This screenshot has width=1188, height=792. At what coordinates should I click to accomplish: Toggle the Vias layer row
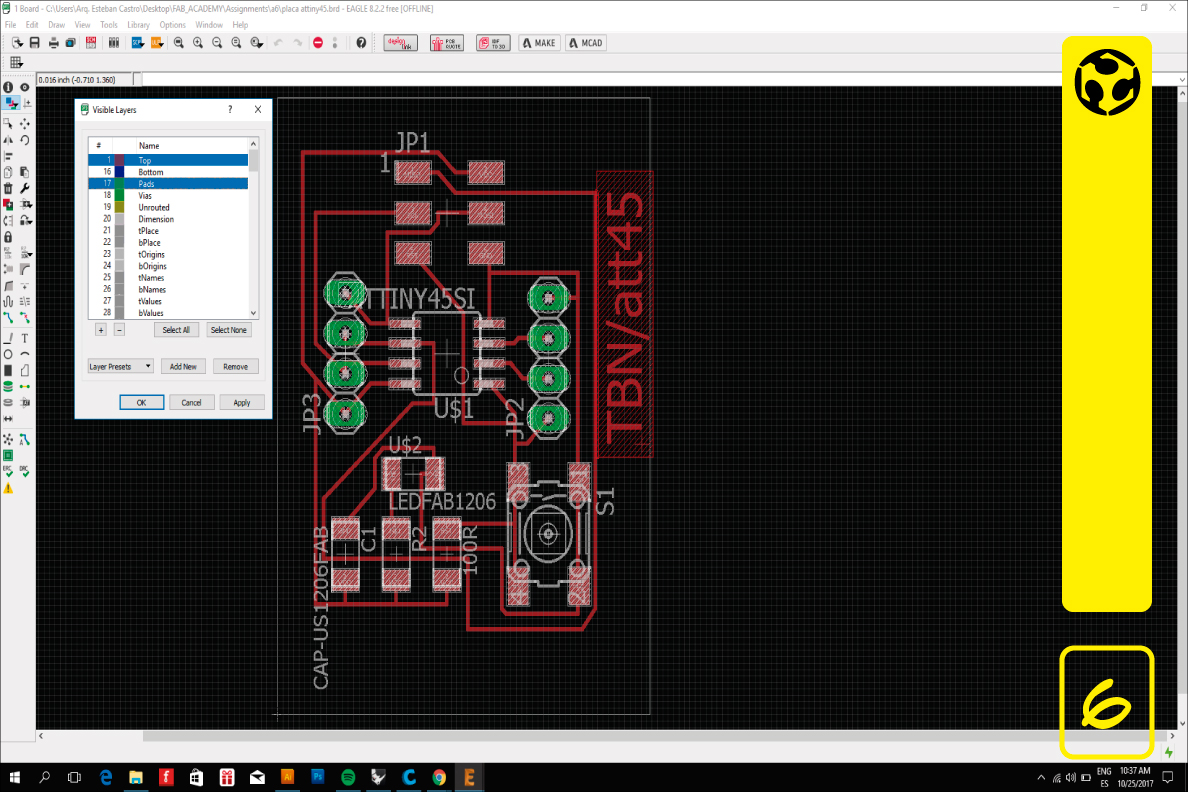tap(168, 196)
